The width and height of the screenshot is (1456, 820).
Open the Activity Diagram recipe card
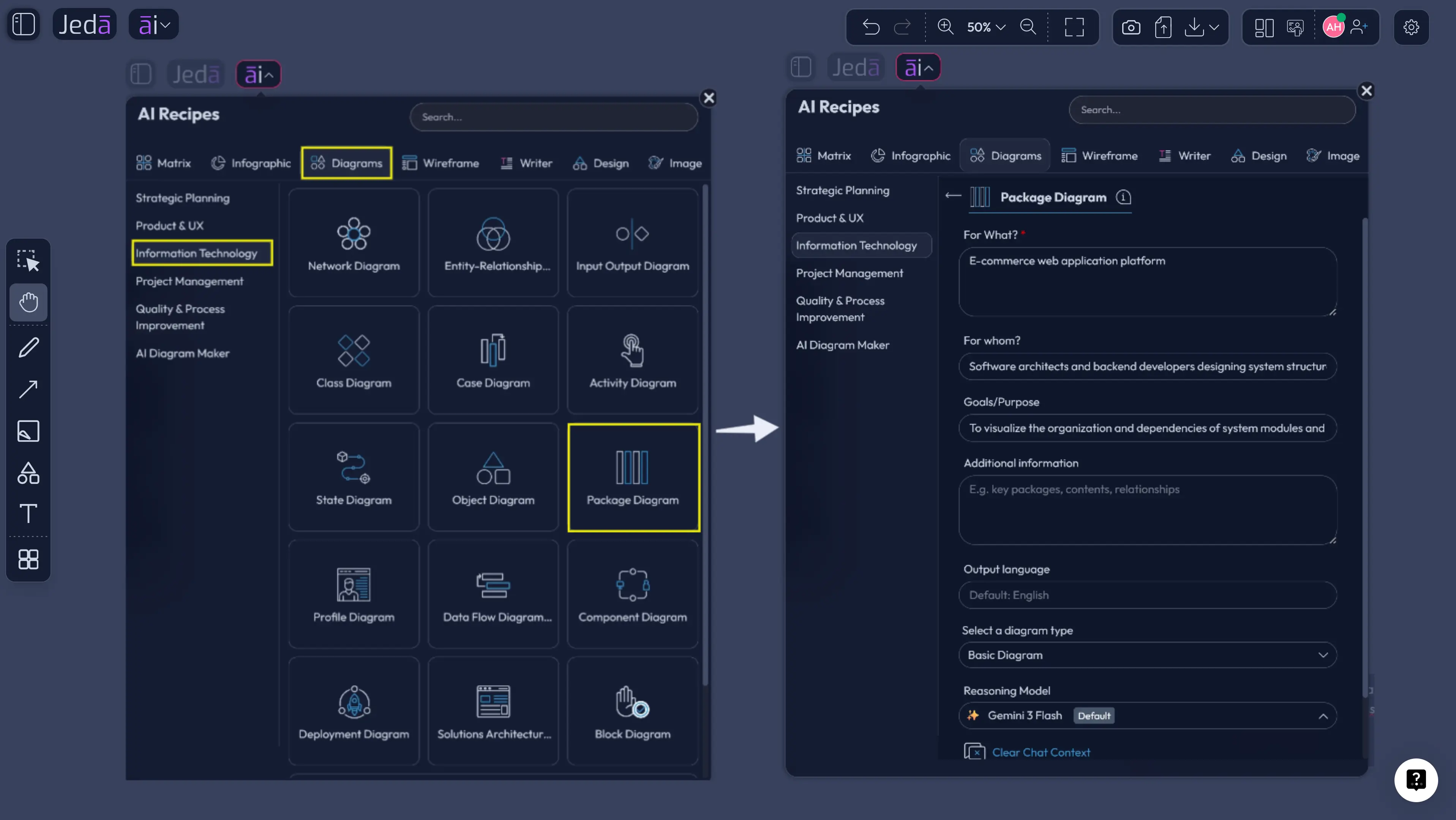632,360
